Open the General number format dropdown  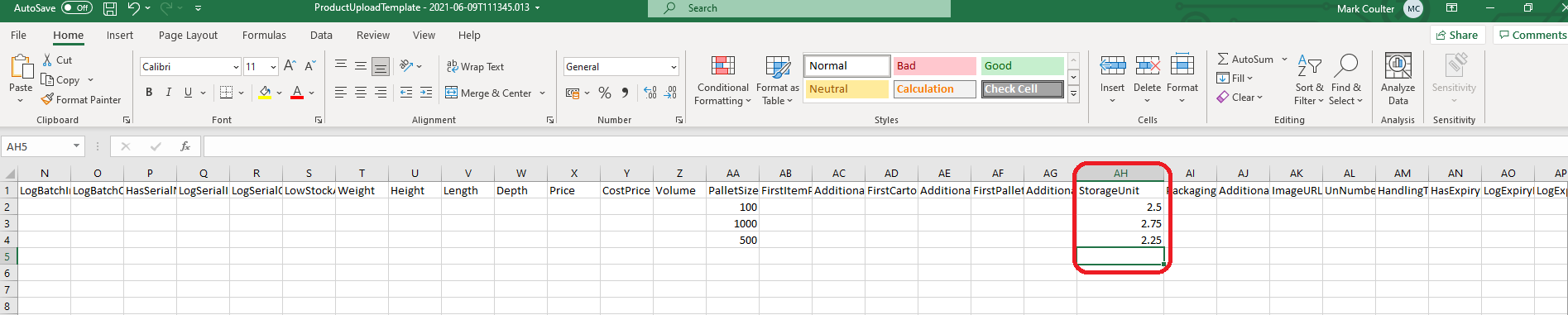pyautogui.click(x=674, y=67)
